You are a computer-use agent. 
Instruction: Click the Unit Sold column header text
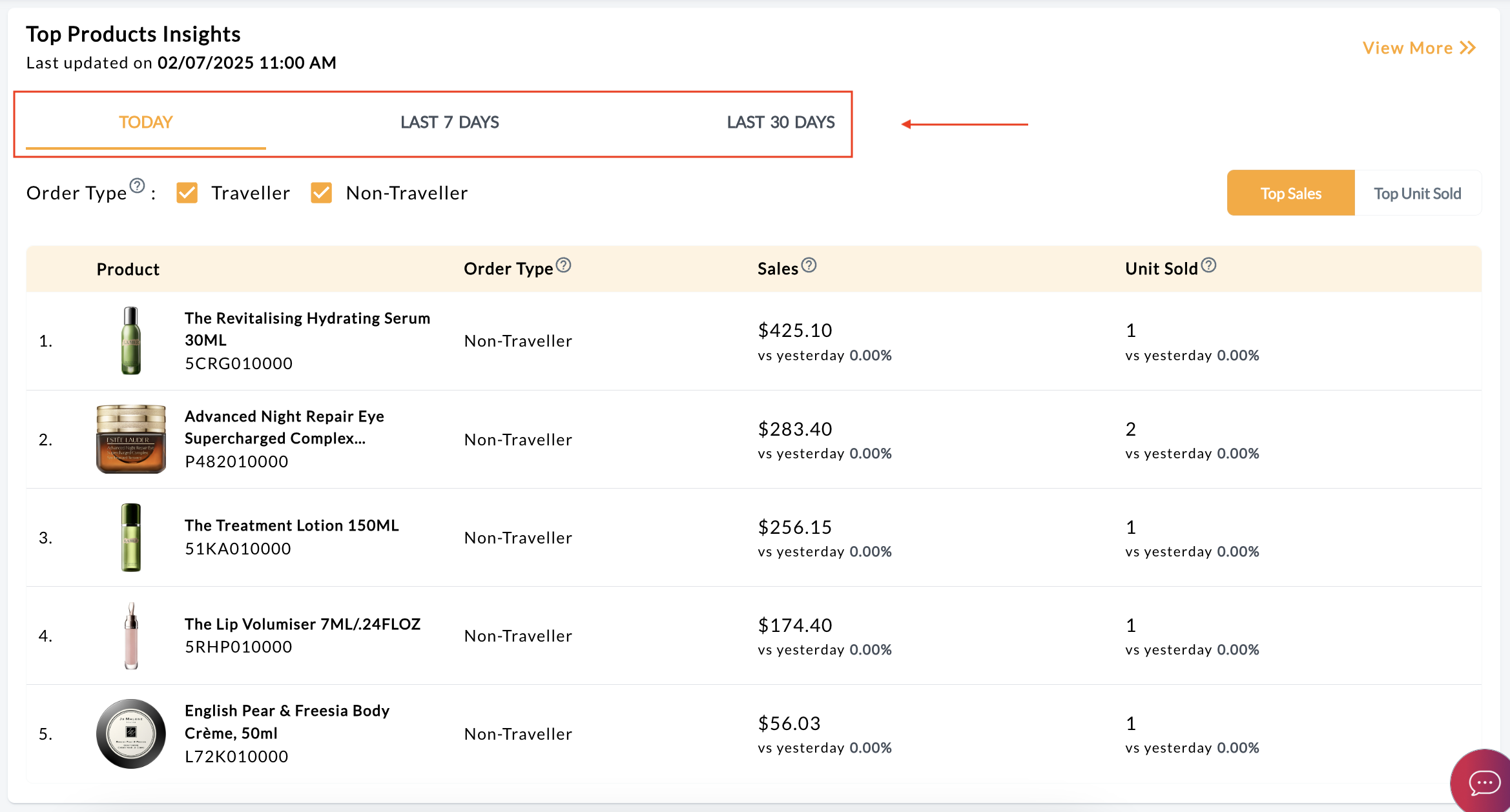(x=1162, y=269)
